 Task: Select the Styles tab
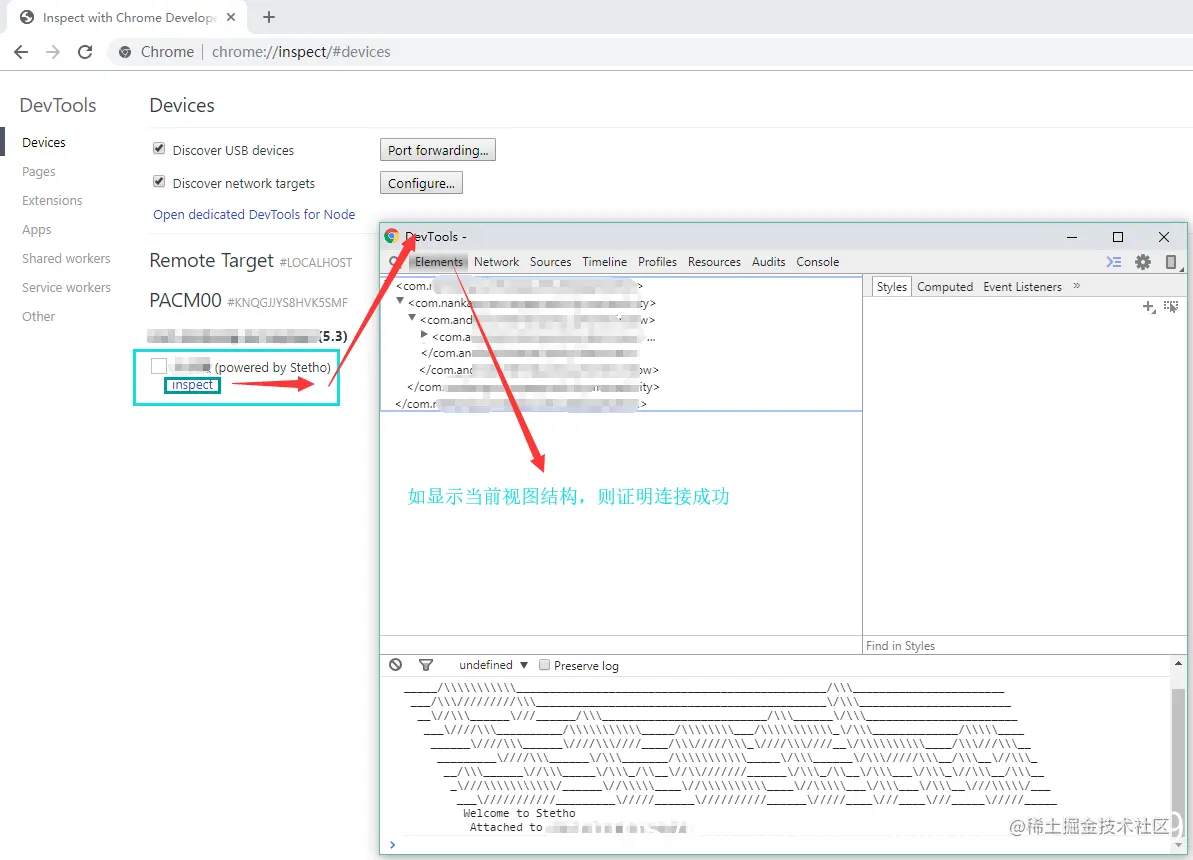tap(891, 287)
